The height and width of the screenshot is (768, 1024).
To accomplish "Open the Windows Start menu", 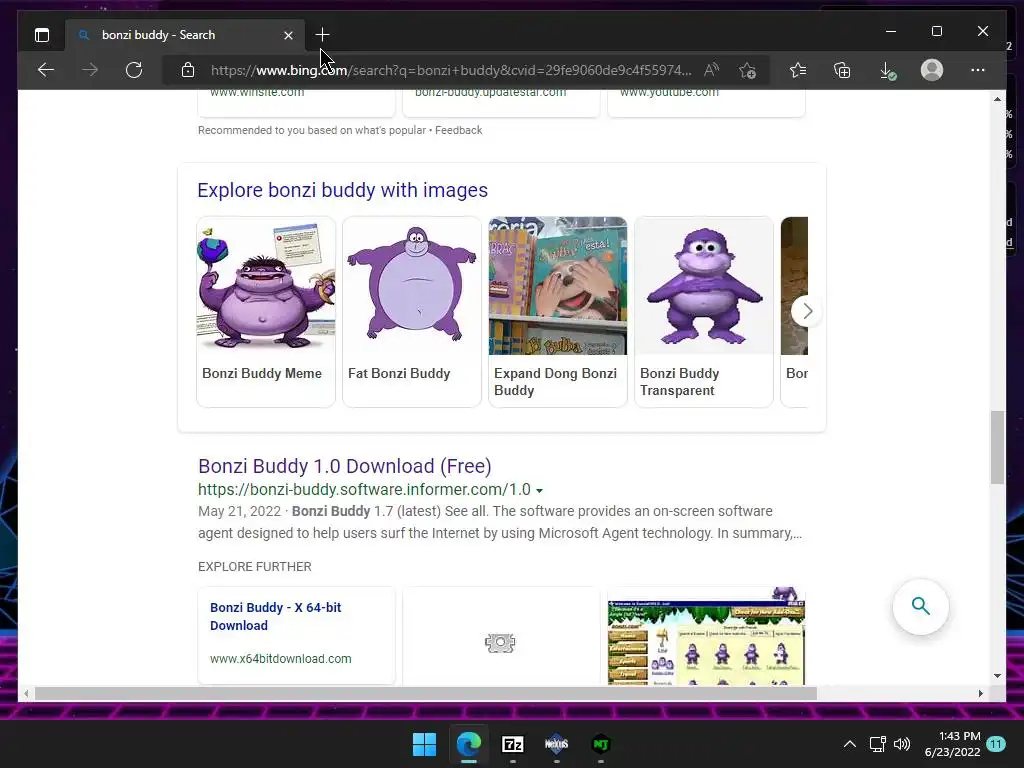I will pyautogui.click(x=424, y=744).
